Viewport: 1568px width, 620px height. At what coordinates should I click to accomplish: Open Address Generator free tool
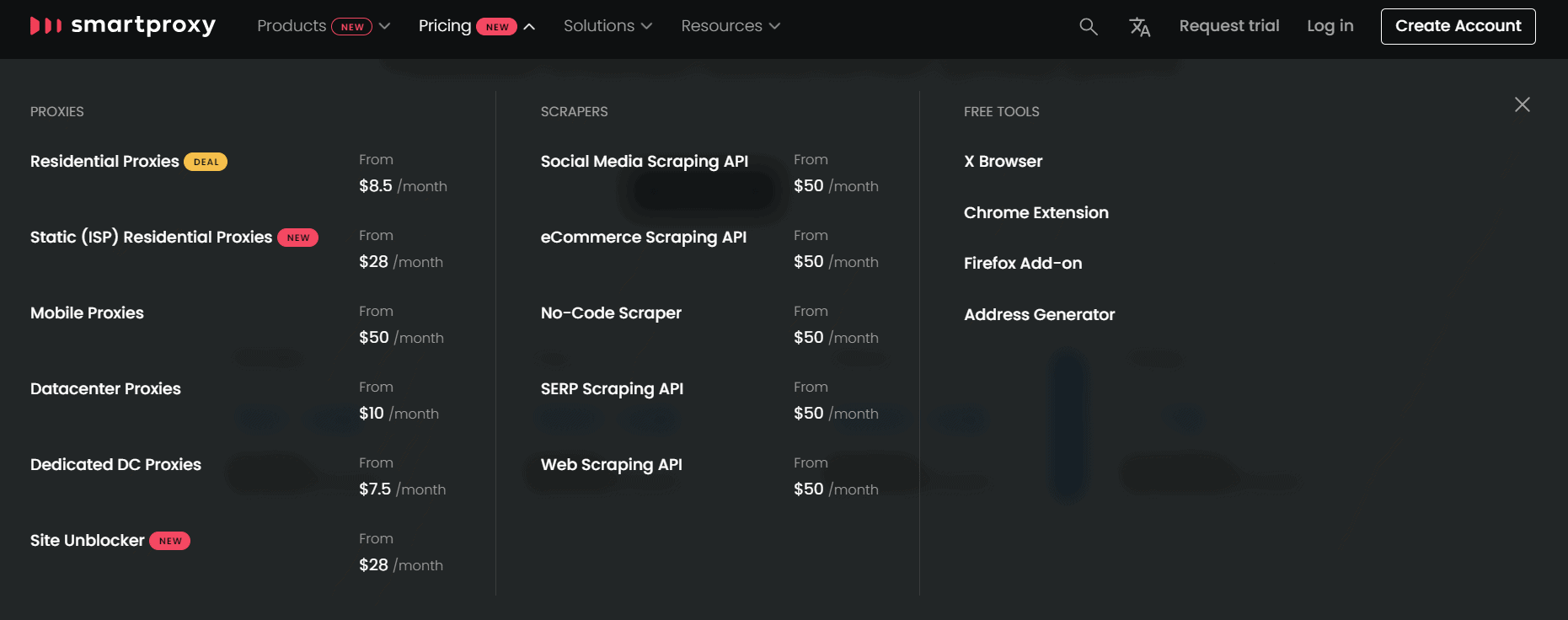1039,314
